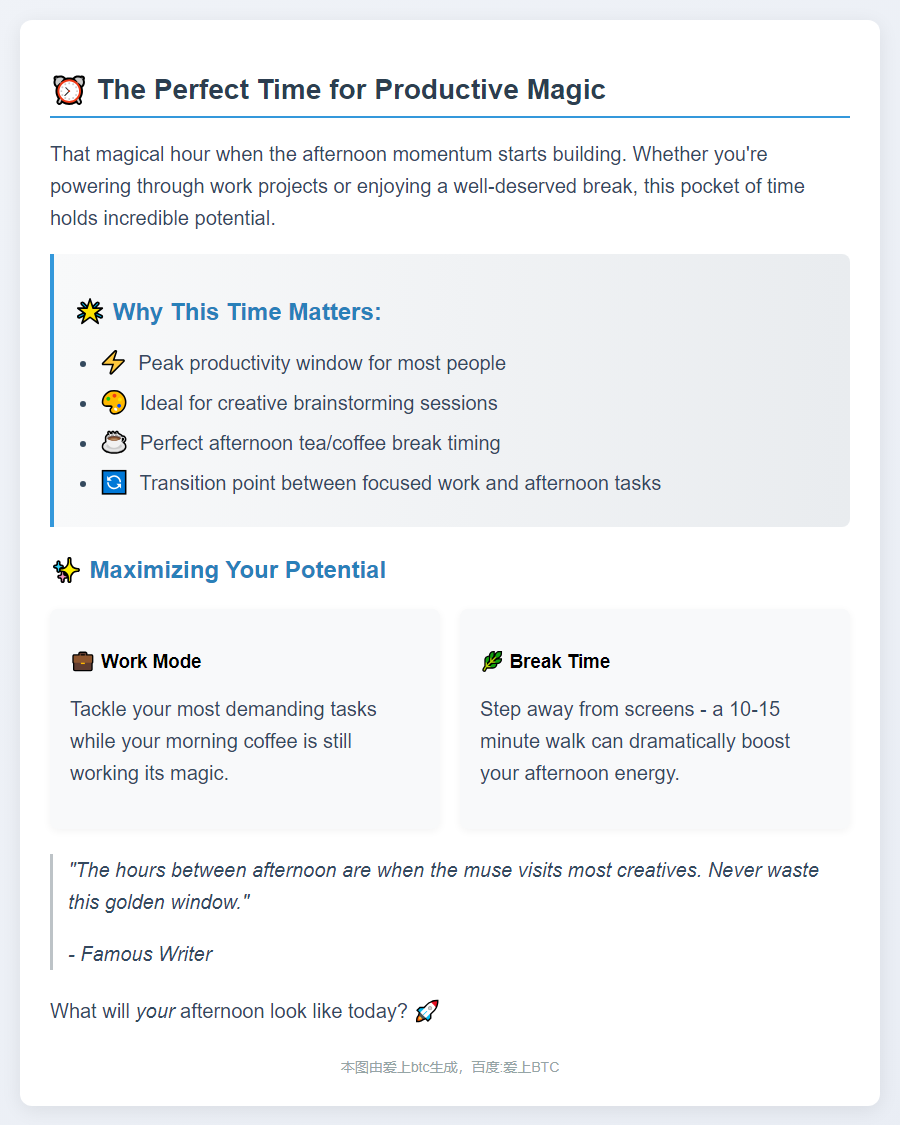Click the intro paragraph about the magical hour
This screenshot has width=900, height=1125.
[427, 186]
